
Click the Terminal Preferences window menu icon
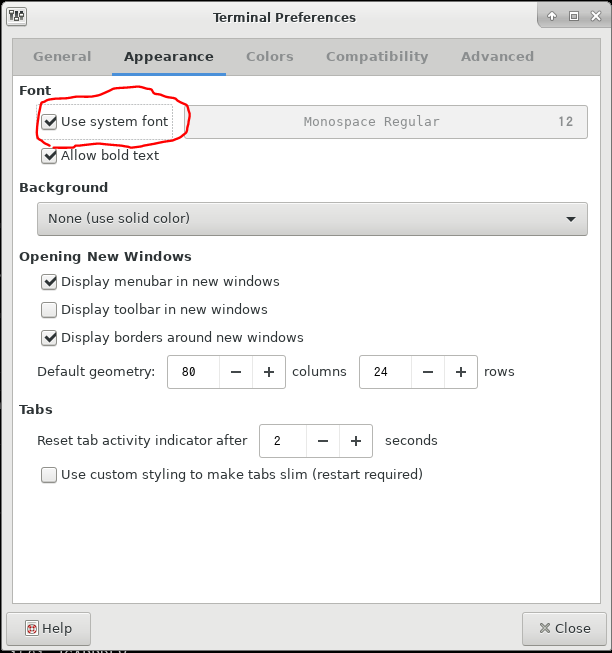17,17
